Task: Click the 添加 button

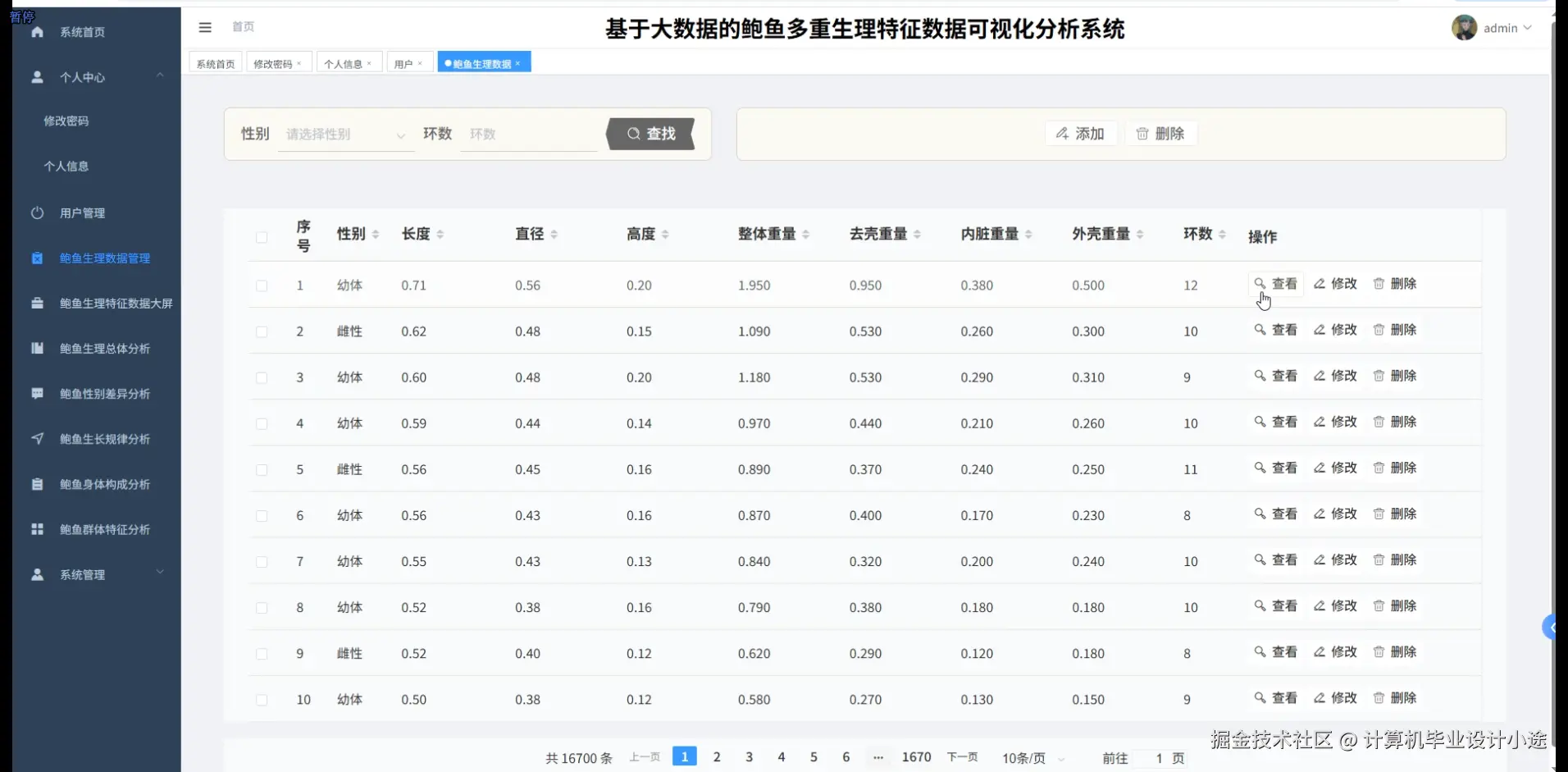Action: pyautogui.click(x=1081, y=133)
